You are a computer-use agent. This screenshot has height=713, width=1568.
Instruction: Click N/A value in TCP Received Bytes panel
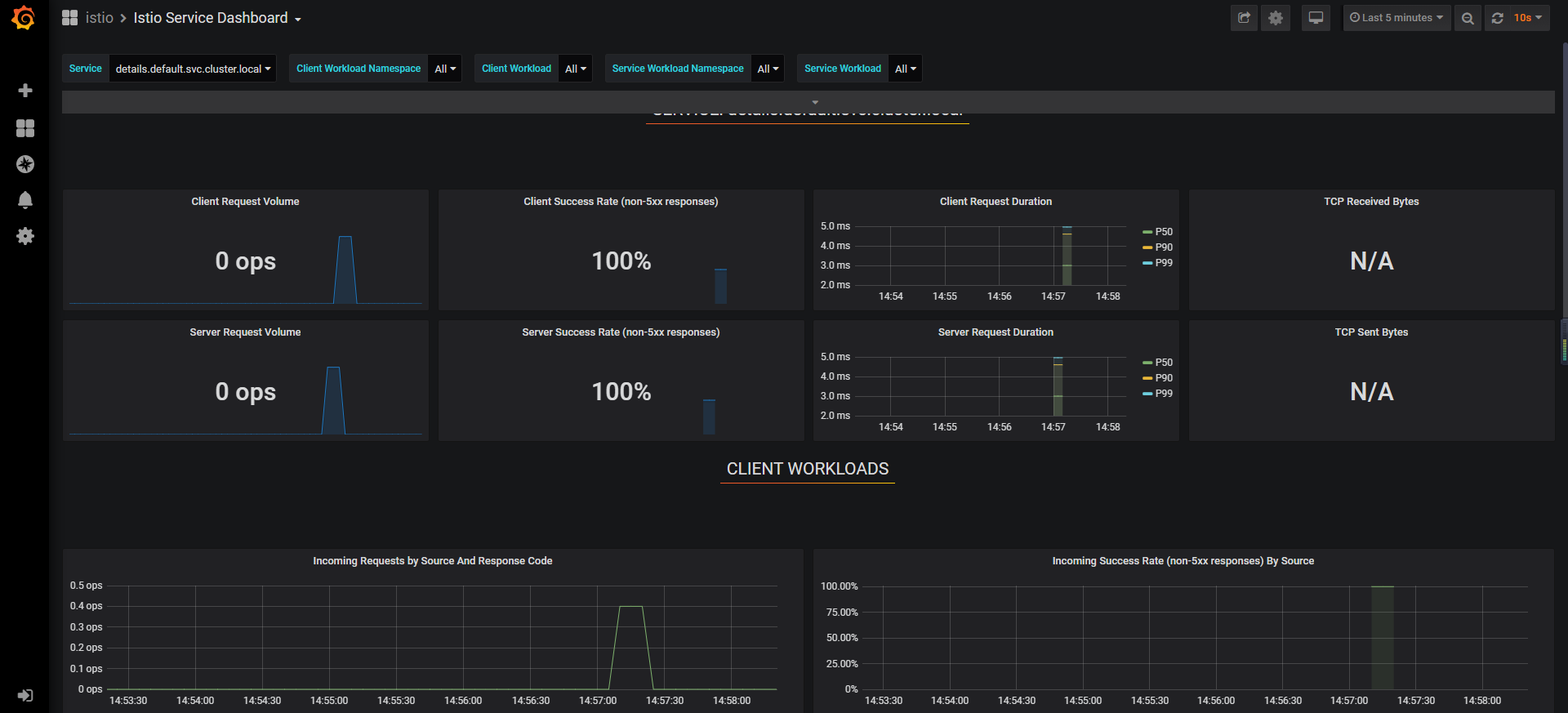[x=1372, y=261]
